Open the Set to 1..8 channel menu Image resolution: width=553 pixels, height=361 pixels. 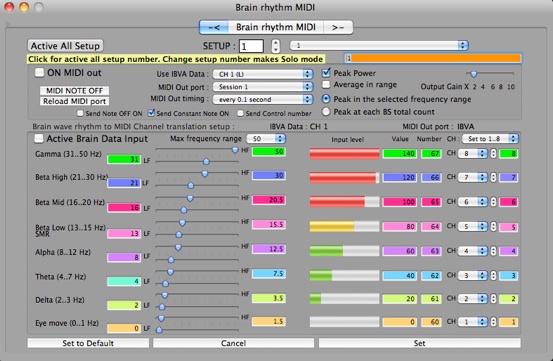click(490, 139)
